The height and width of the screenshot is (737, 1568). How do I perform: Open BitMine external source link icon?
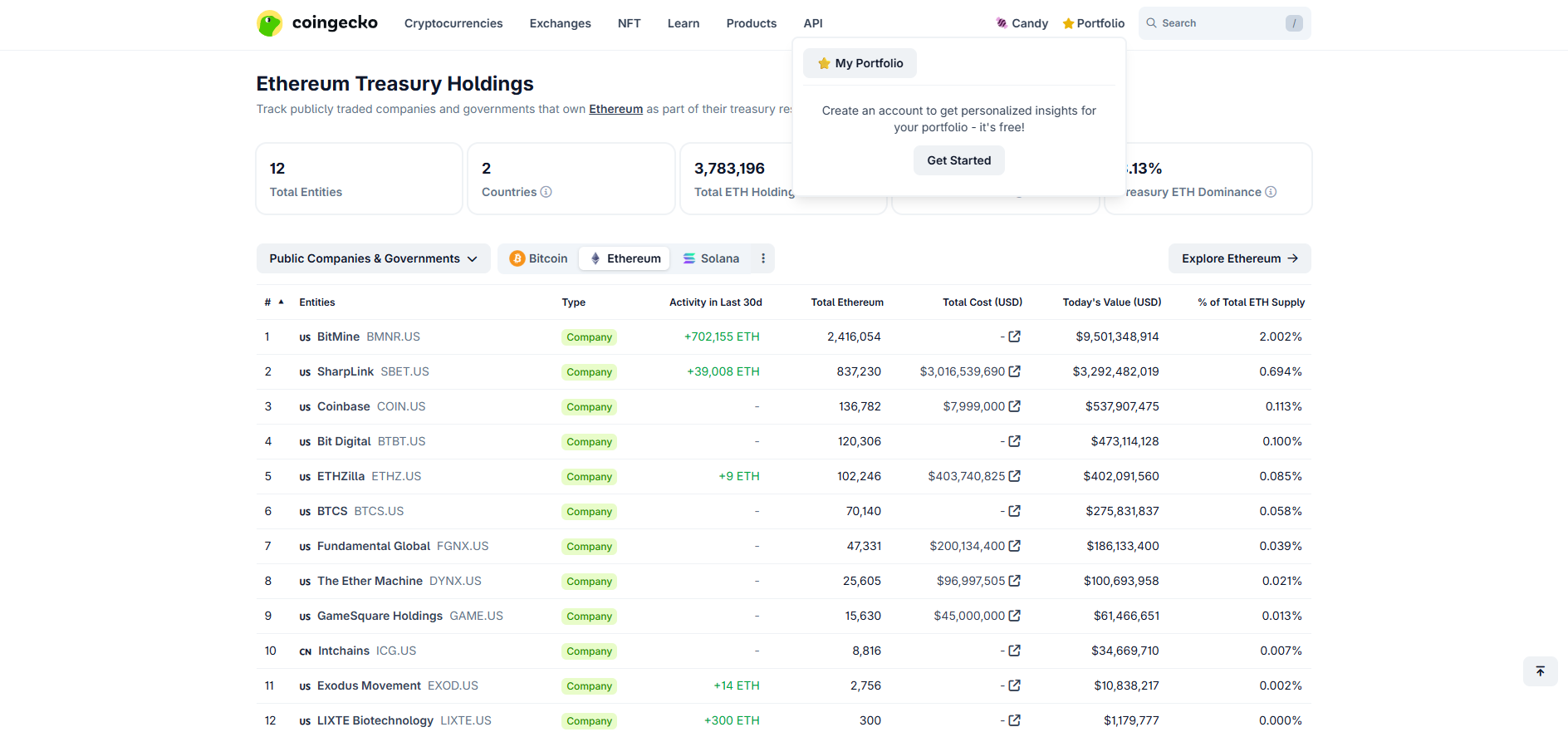[1014, 337]
